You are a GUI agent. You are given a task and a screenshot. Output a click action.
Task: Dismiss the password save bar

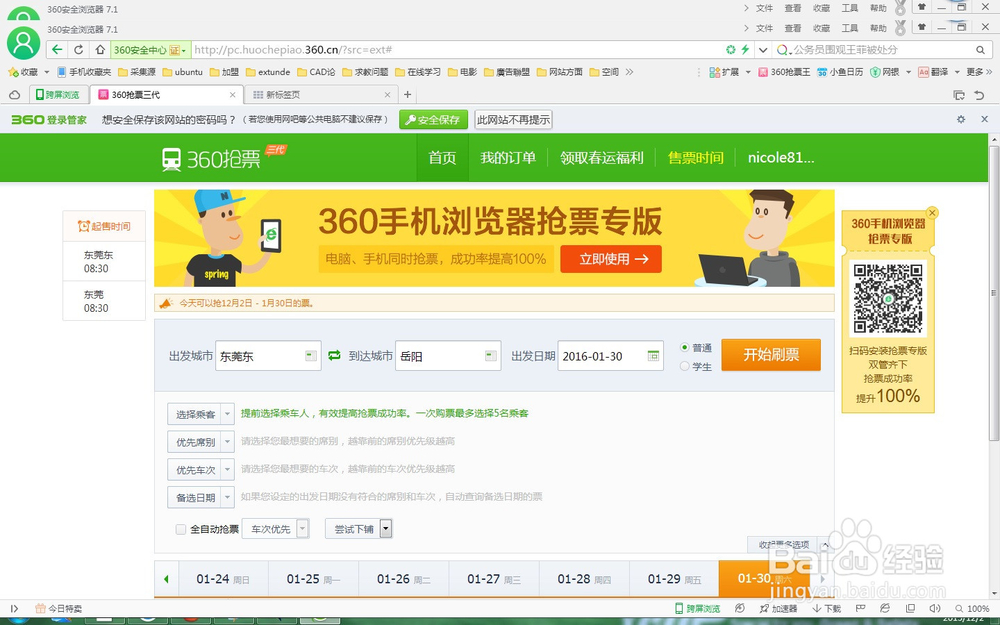click(984, 119)
